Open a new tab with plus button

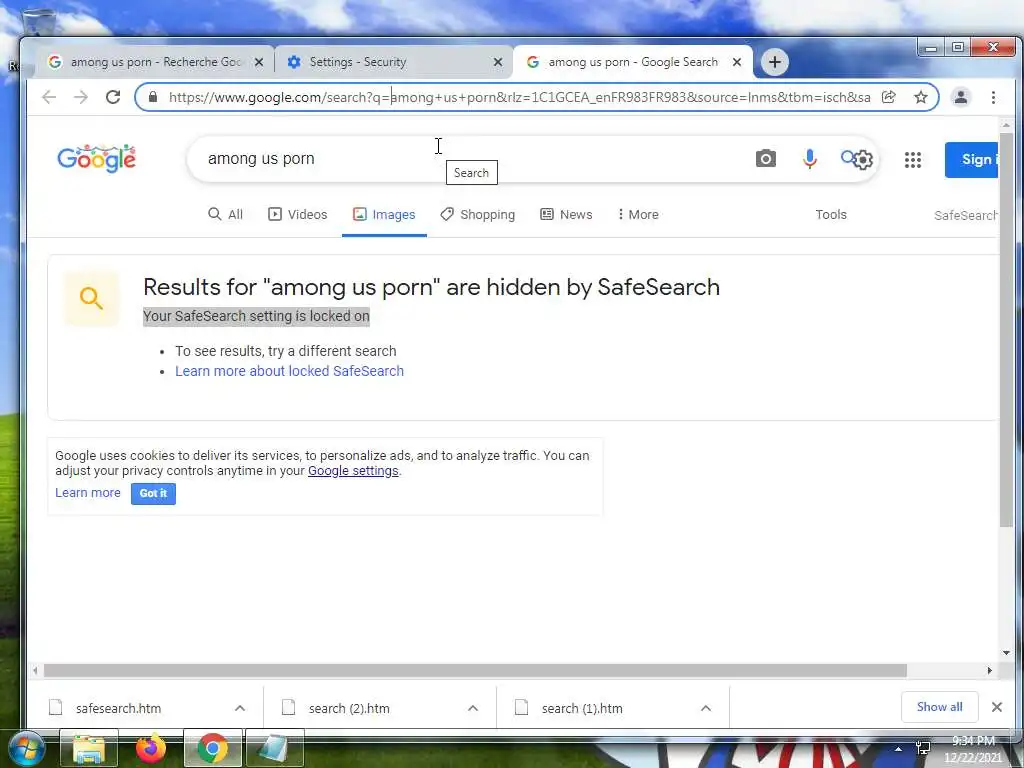(x=775, y=62)
